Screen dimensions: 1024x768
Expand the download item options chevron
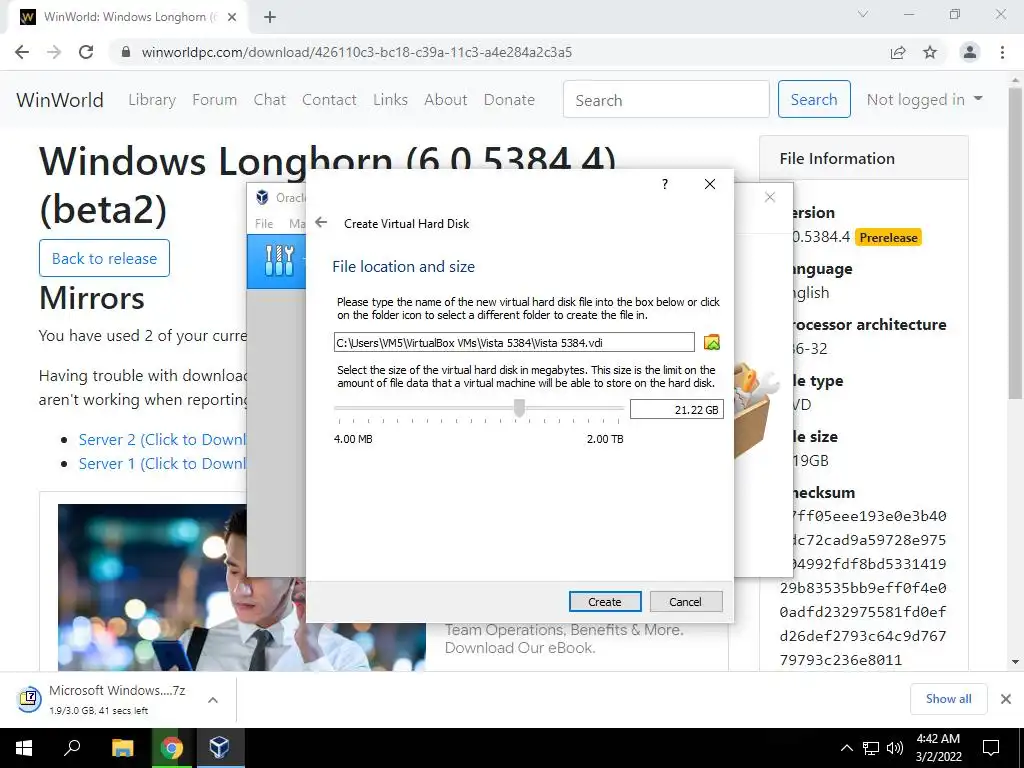coord(212,699)
